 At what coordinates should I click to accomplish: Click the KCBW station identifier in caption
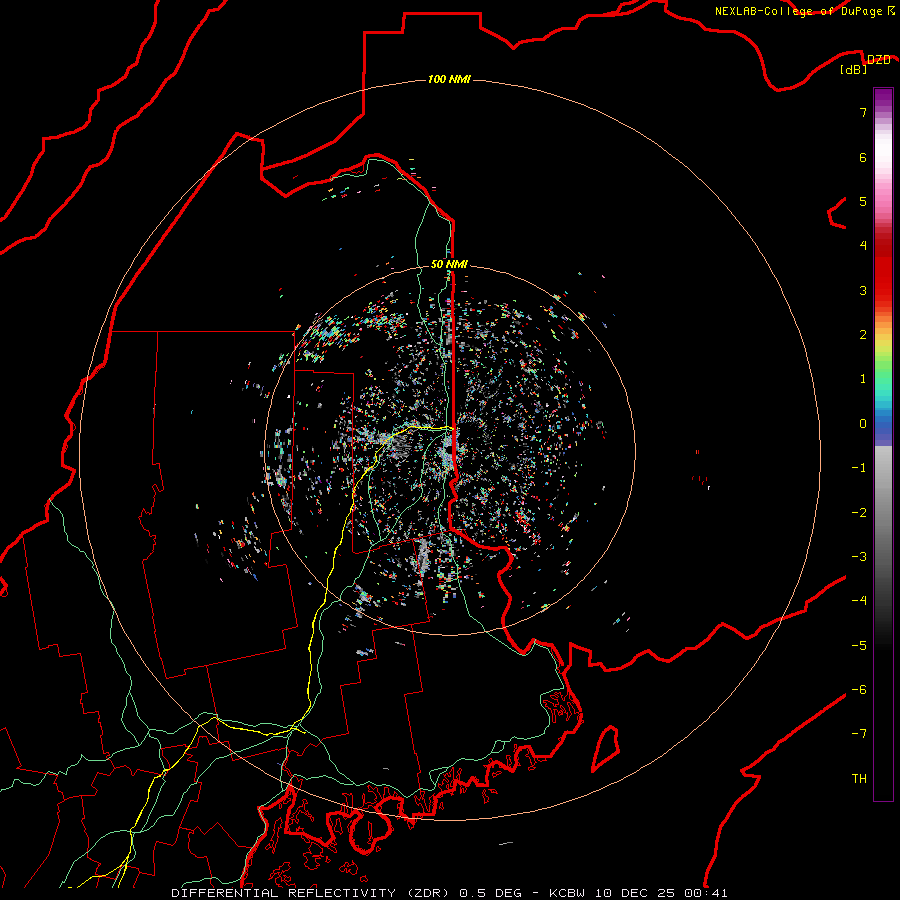(x=567, y=893)
